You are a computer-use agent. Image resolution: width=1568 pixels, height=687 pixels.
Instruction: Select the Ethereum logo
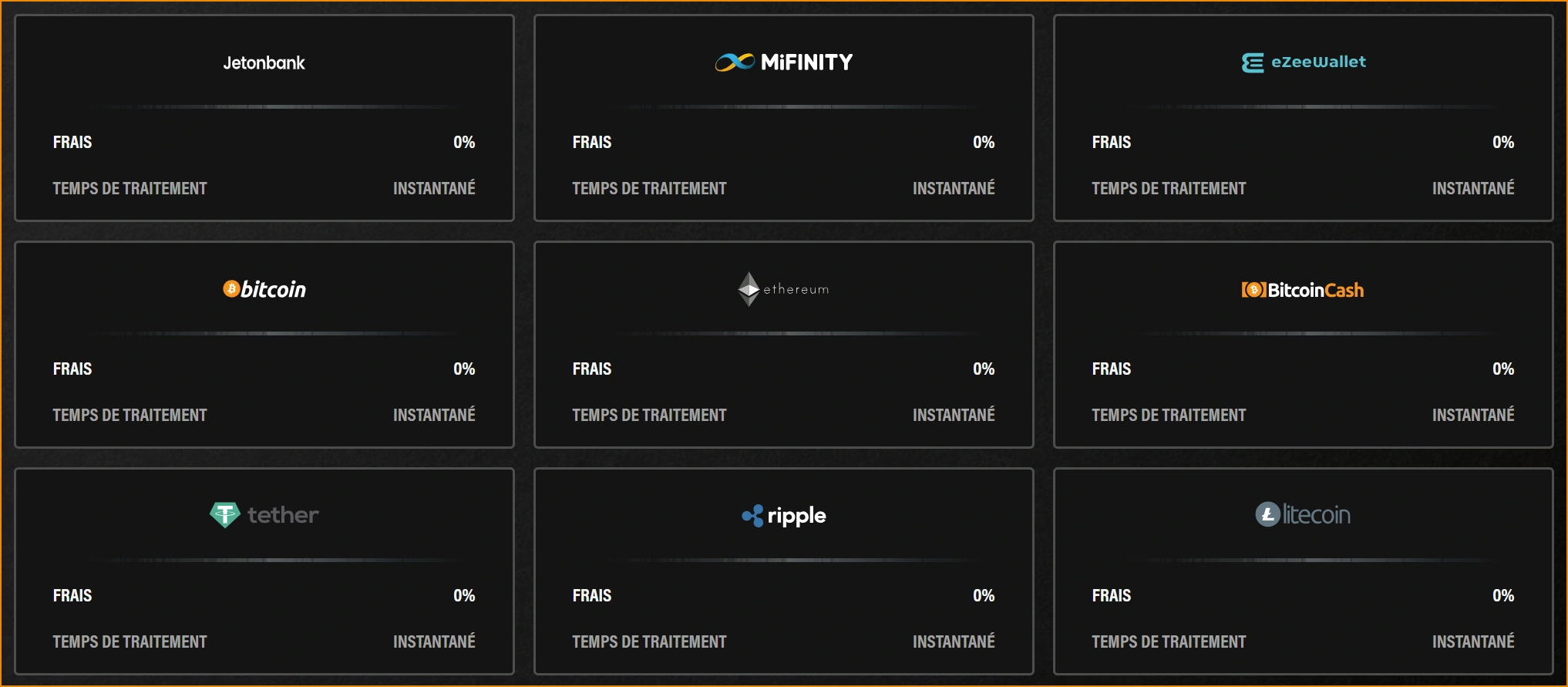783,289
